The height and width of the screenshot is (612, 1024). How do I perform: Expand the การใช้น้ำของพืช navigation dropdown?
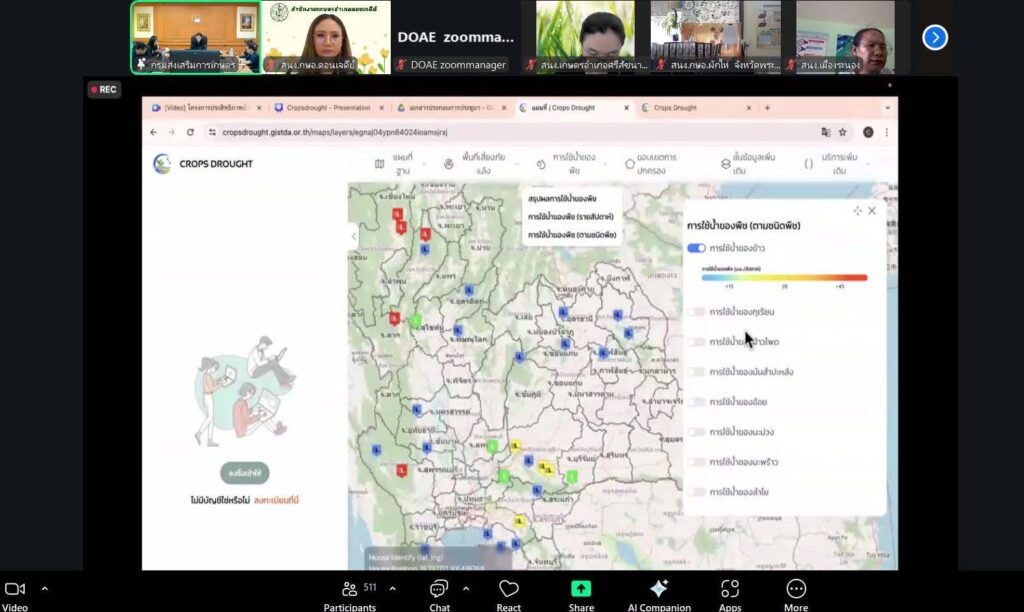click(573, 164)
